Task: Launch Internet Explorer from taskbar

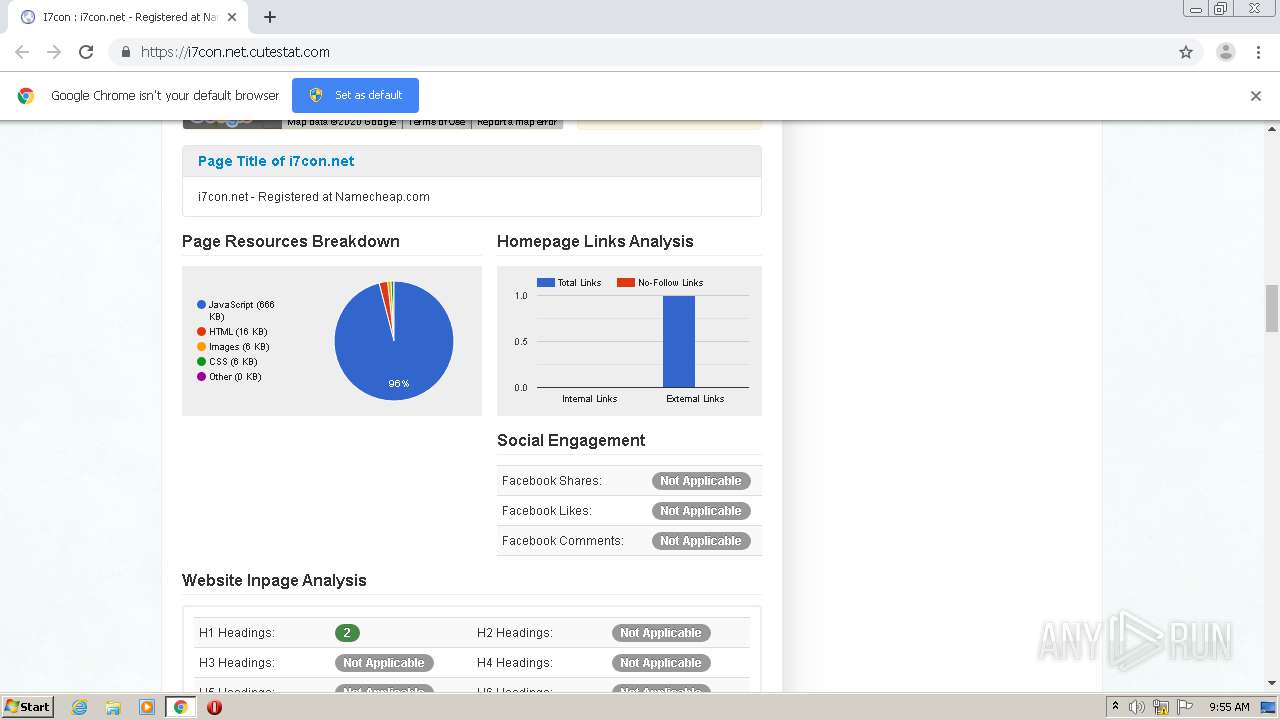Action: point(80,707)
